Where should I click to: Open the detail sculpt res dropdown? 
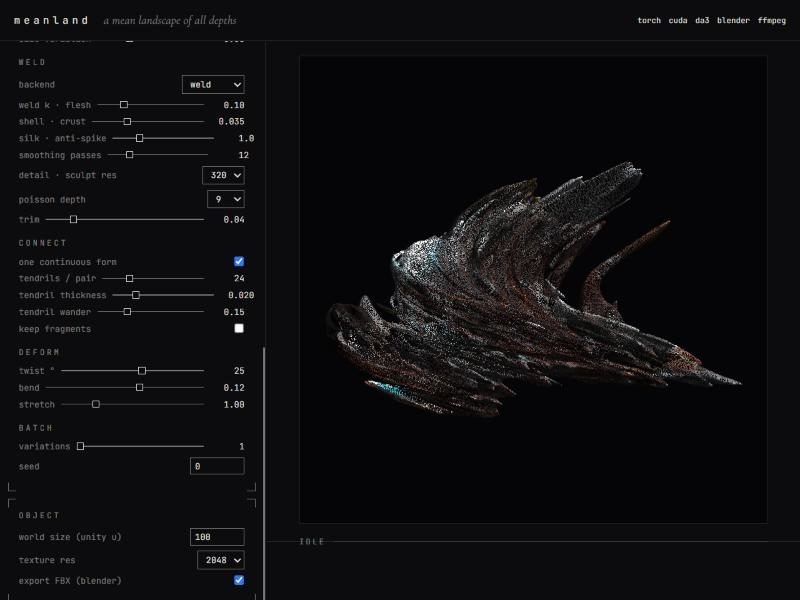(223, 175)
